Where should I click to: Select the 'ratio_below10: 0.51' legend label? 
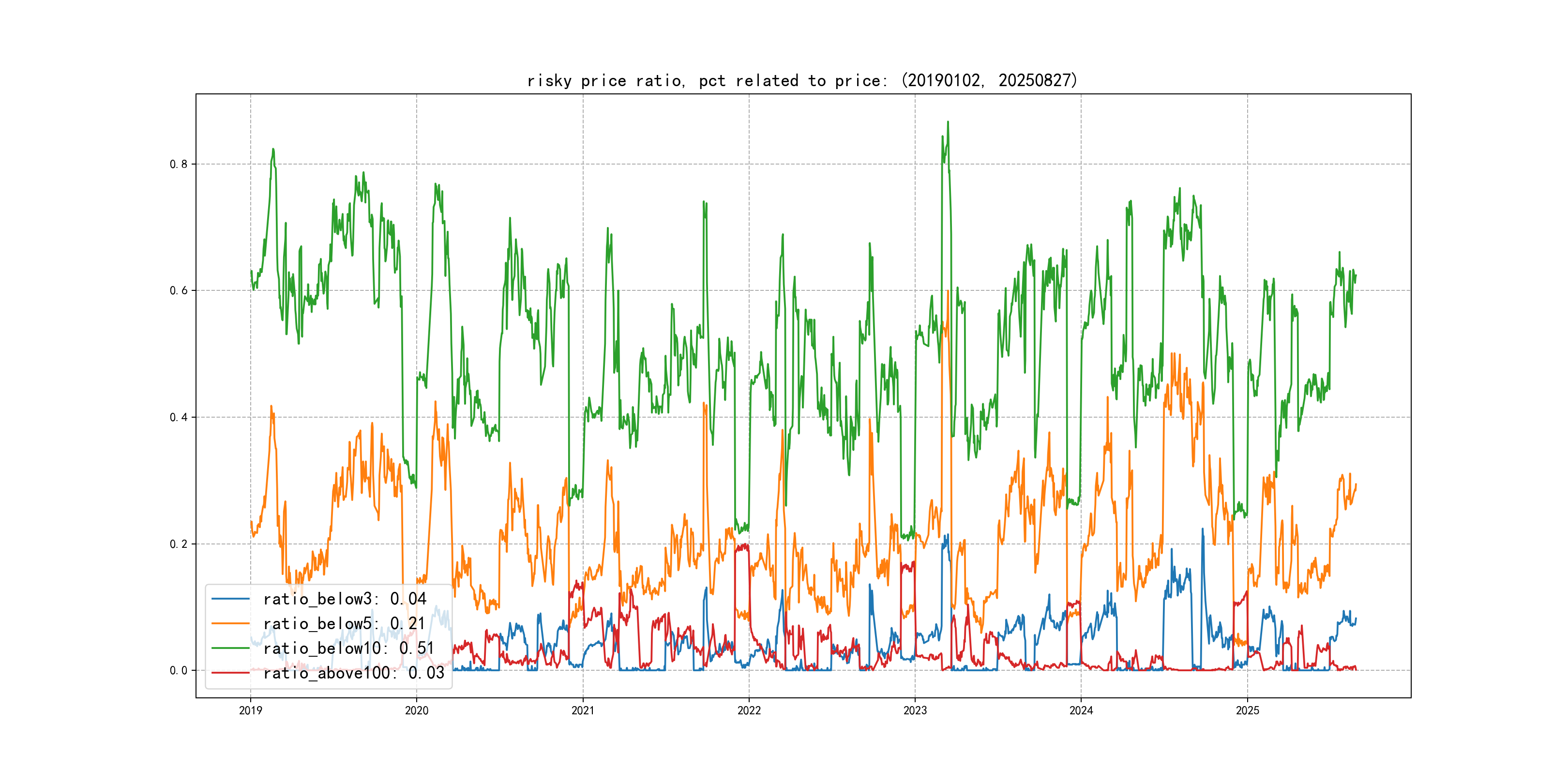tap(349, 648)
